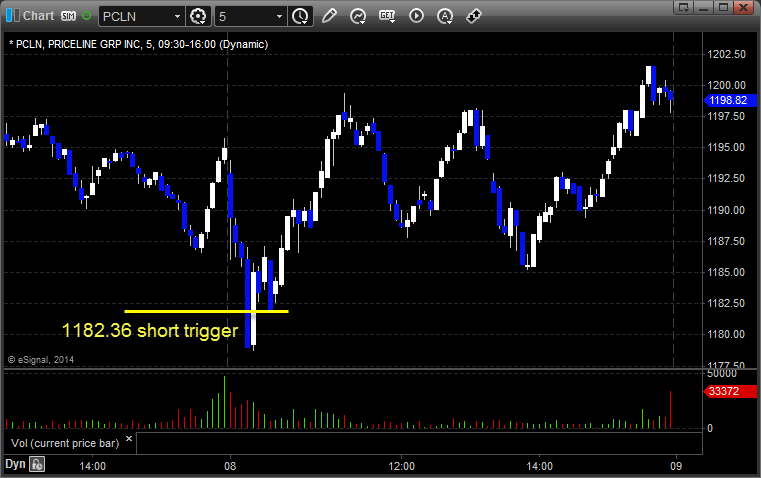Screen dimensions: 761x478
Task: Click the 12:00 time axis label
Action: coord(401,466)
